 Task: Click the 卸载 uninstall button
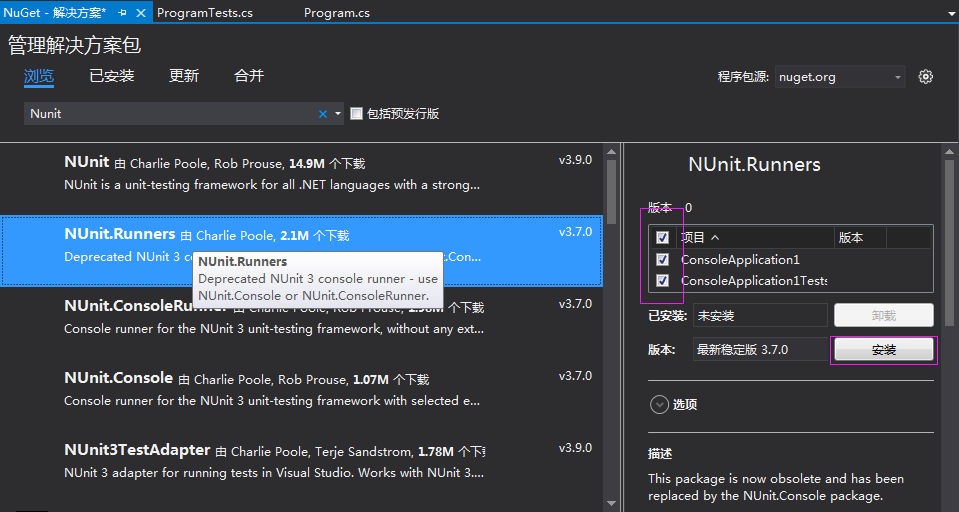pyautogui.click(x=884, y=316)
